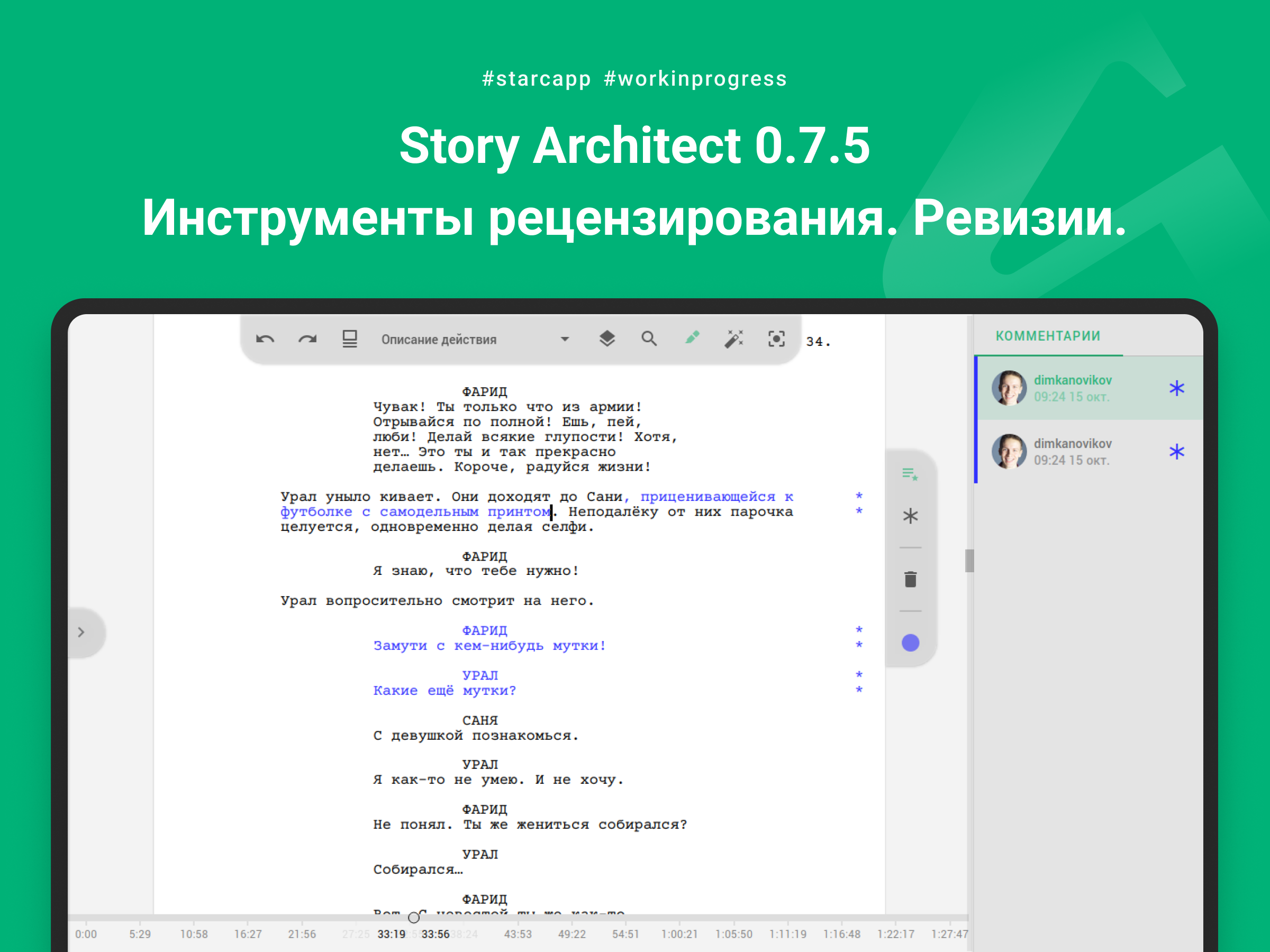The width and height of the screenshot is (1270, 952).
Task: Redo the last undone edit
Action: (x=308, y=339)
